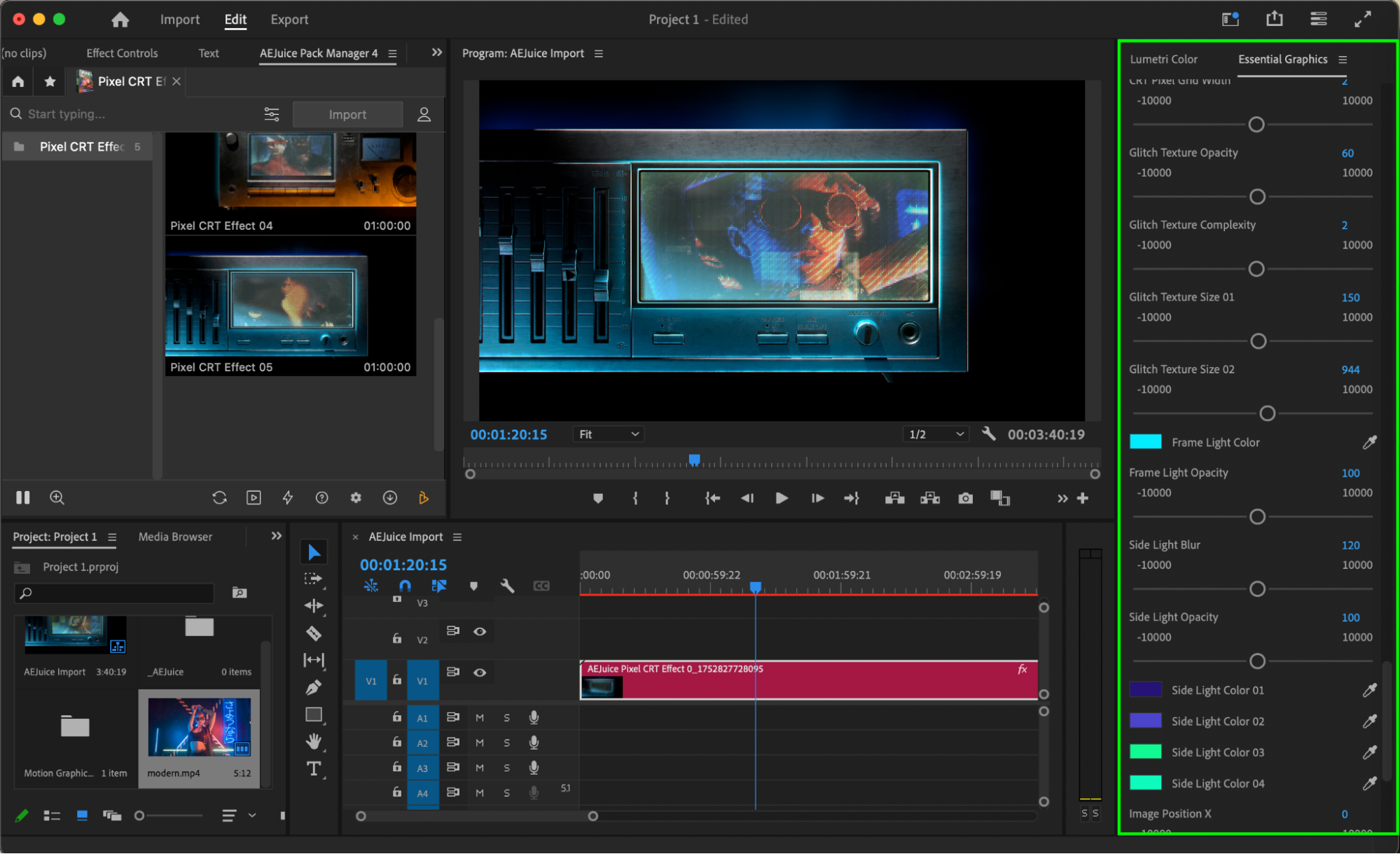The image size is (1400, 854).
Task: Select the Hand tool
Action: [x=314, y=741]
